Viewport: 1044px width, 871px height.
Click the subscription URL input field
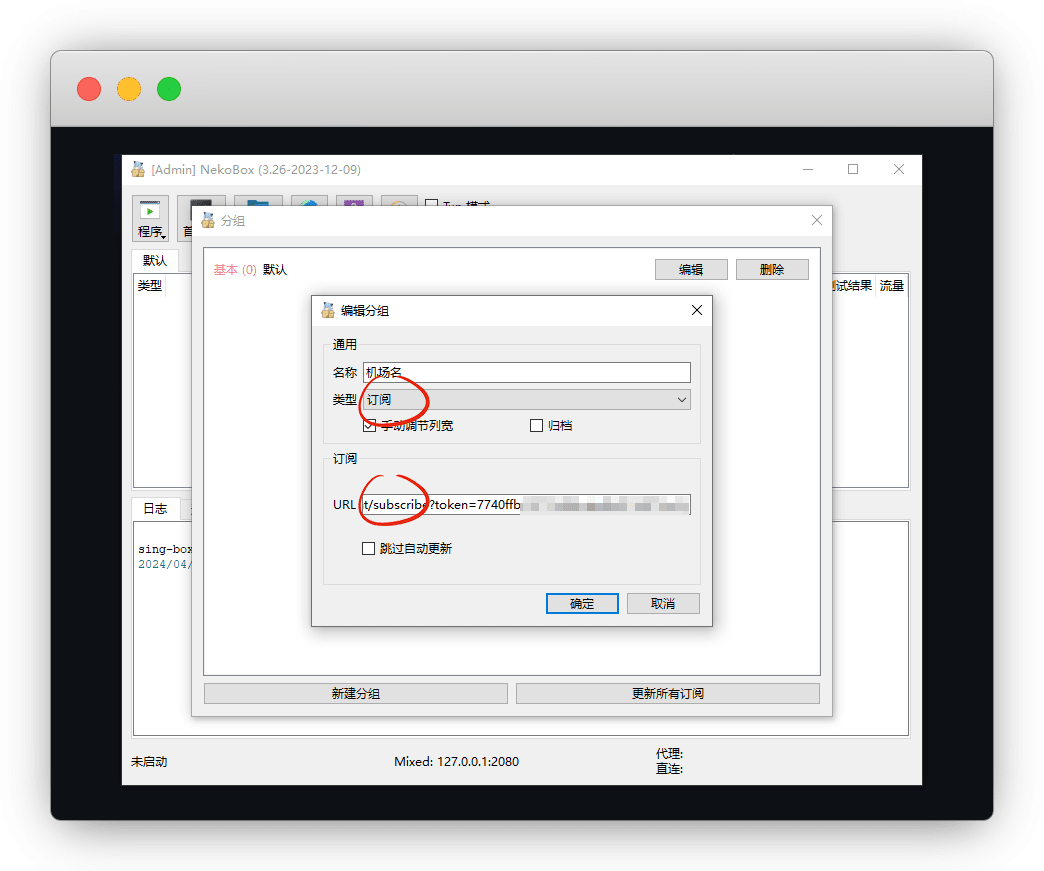(526, 505)
